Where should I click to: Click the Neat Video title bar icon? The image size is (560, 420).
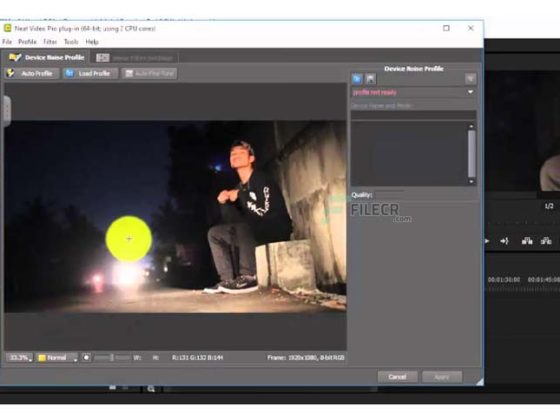coord(7,28)
